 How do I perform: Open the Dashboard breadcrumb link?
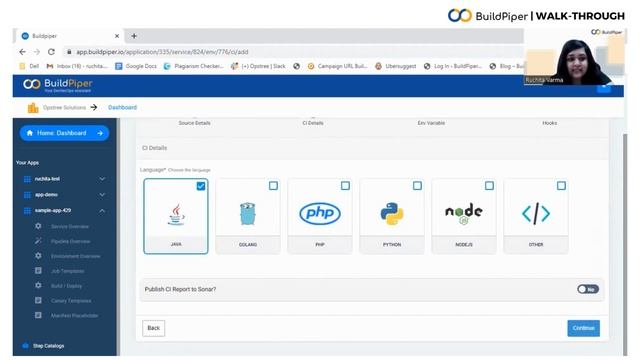tap(122, 107)
